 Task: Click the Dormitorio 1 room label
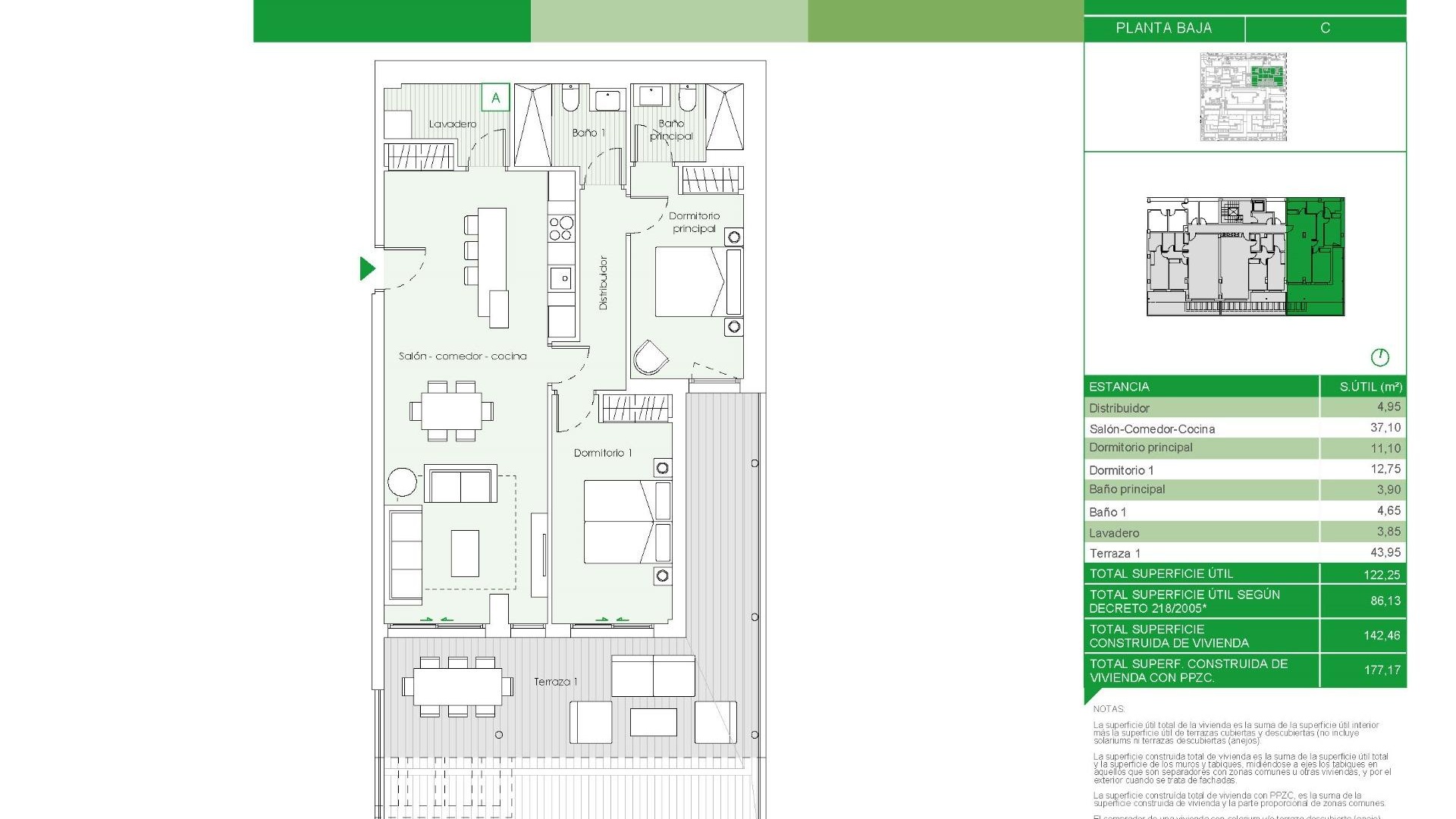602,453
